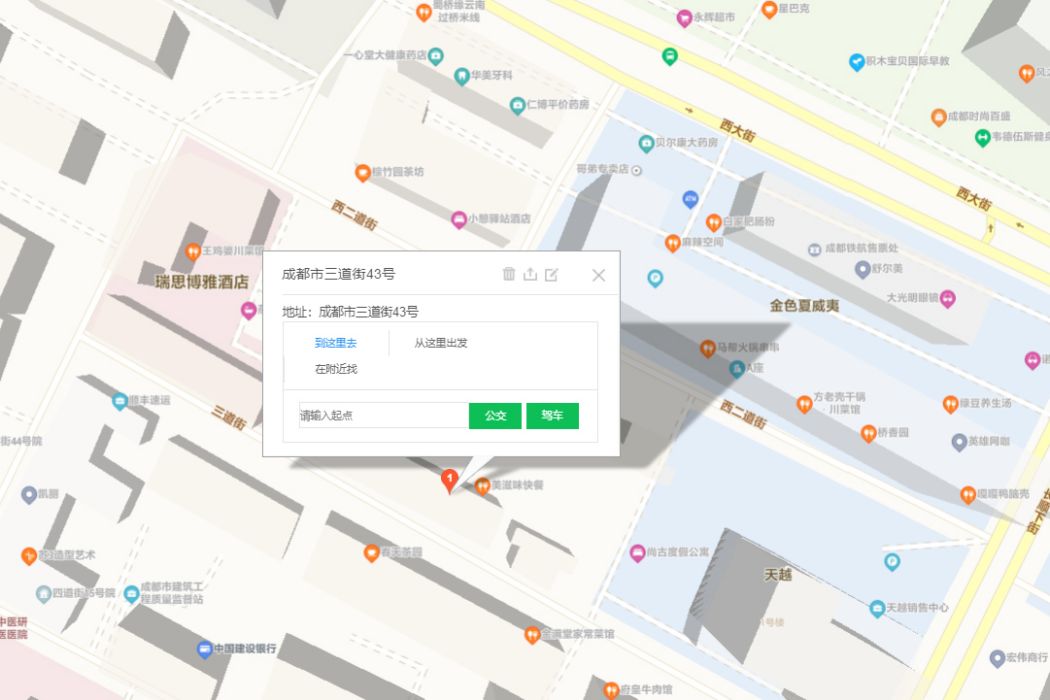Click the share upload icon in popup
Viewport: 1050px width, 700px height.
click(530, 274)
